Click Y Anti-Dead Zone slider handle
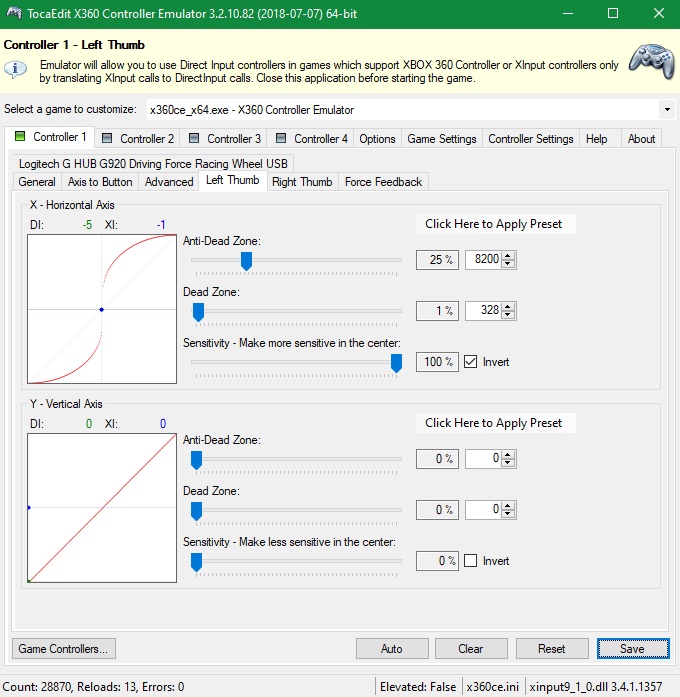The width and height of the screenshot is (680, 697). pyautogui.click(x=196, y=460)
